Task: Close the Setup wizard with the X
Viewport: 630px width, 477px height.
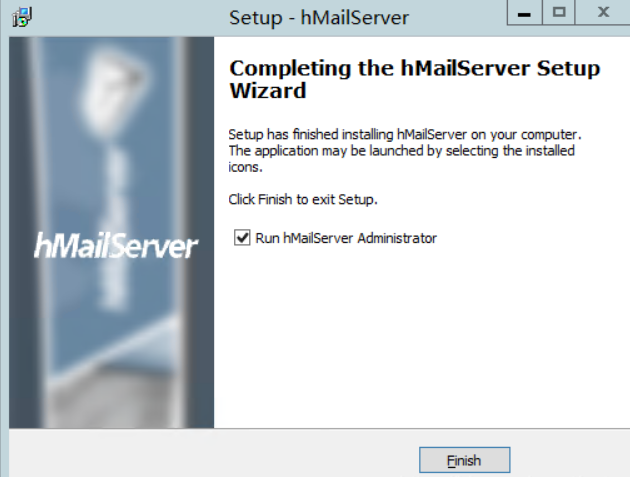Action: (603, 13)
